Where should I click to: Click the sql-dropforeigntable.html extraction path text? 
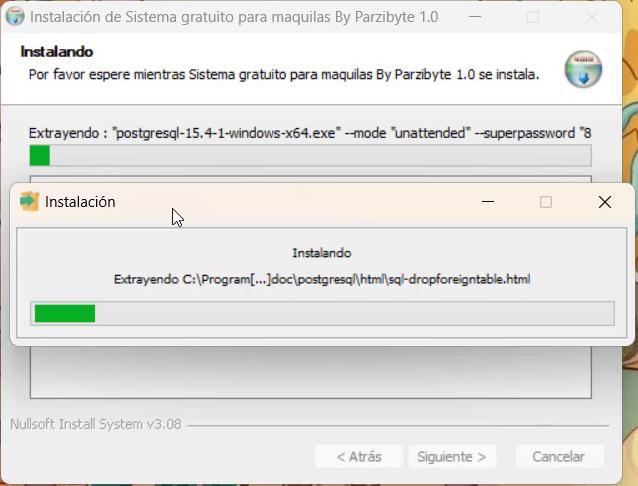(322, 279)
